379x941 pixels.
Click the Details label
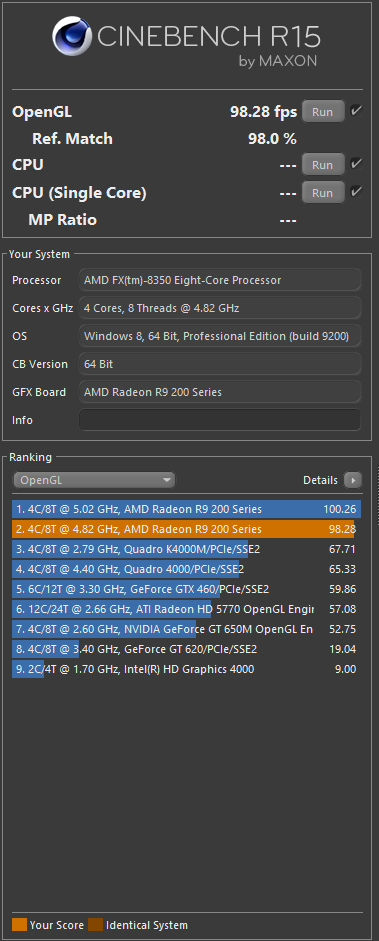[x=320, y=480]
